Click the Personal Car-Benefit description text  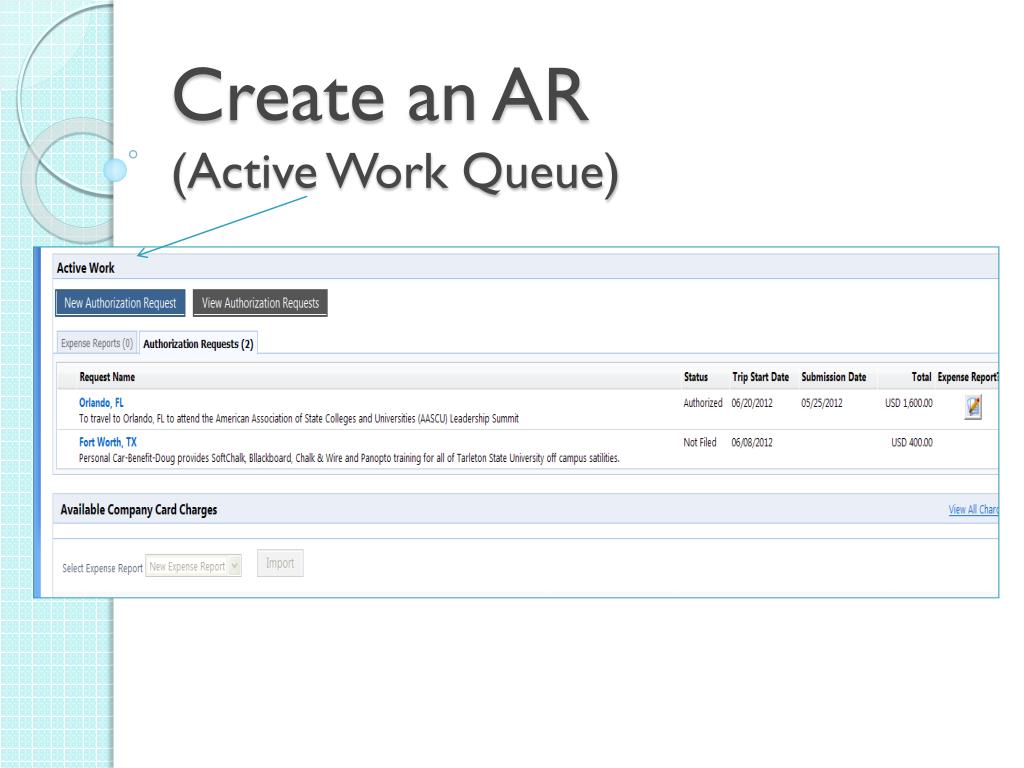pyautogui.click(x=349, y=458)
